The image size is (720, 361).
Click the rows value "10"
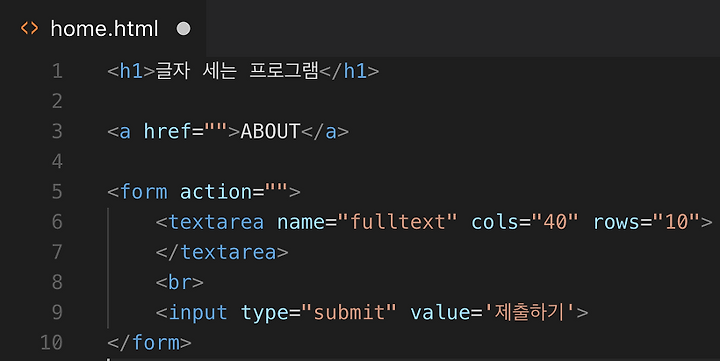(676, 222)
